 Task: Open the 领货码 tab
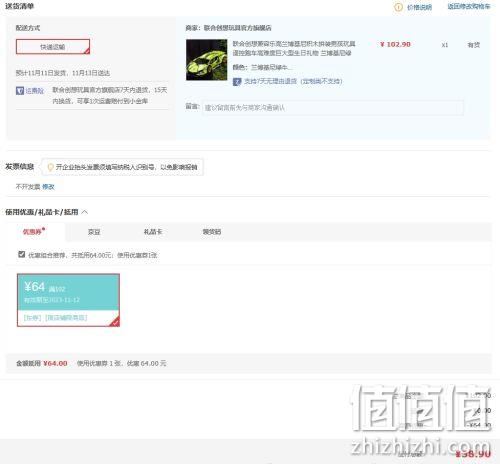[x=212, y=232]
